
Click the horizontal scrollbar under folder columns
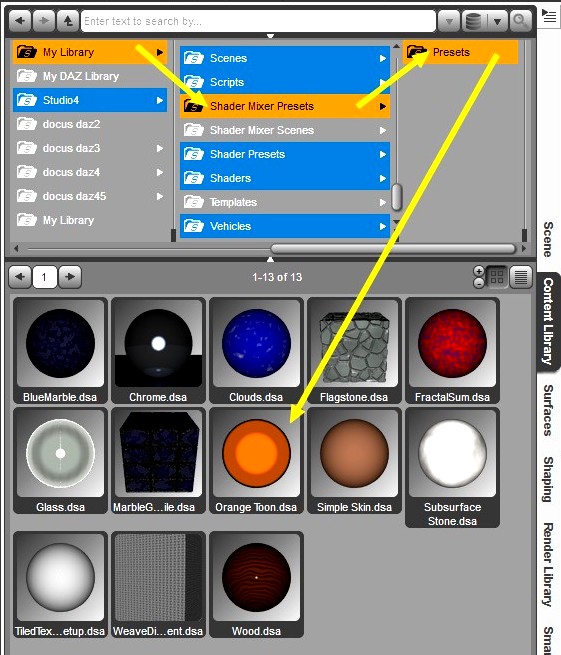pyautogui.click(x=393, y=249)
